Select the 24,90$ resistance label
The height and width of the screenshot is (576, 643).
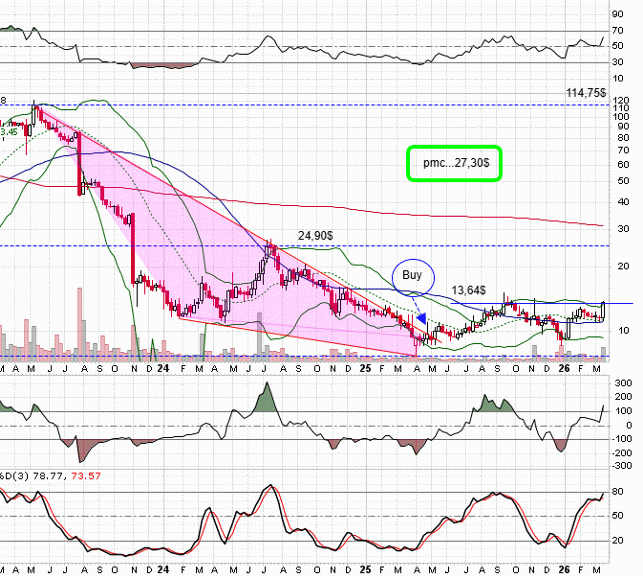point(316,235)
